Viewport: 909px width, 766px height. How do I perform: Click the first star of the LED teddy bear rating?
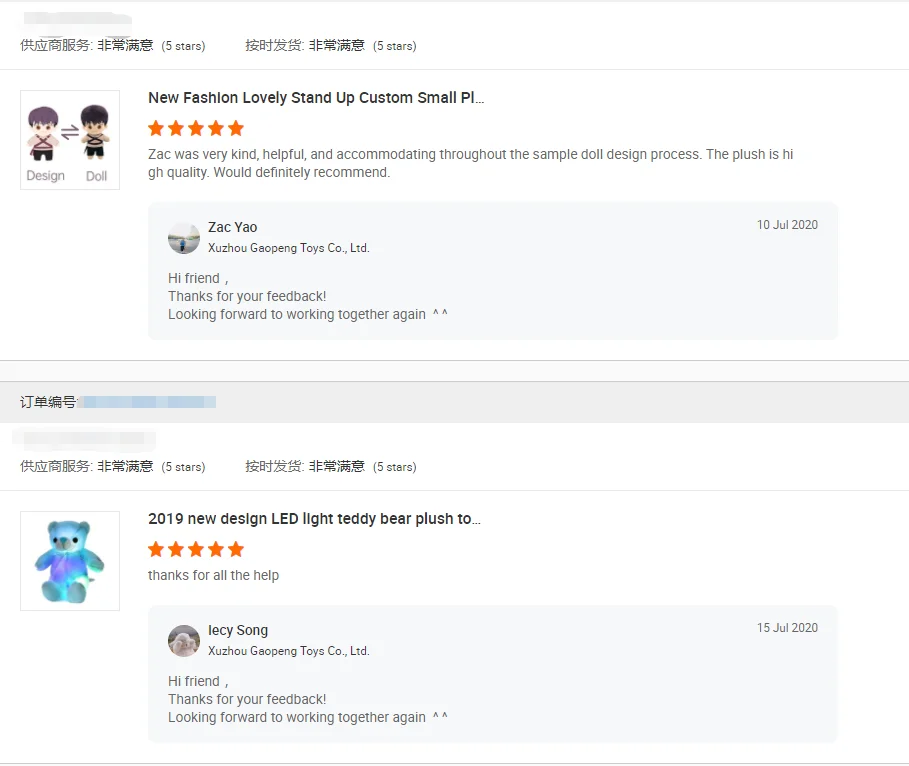coord(156,549)
